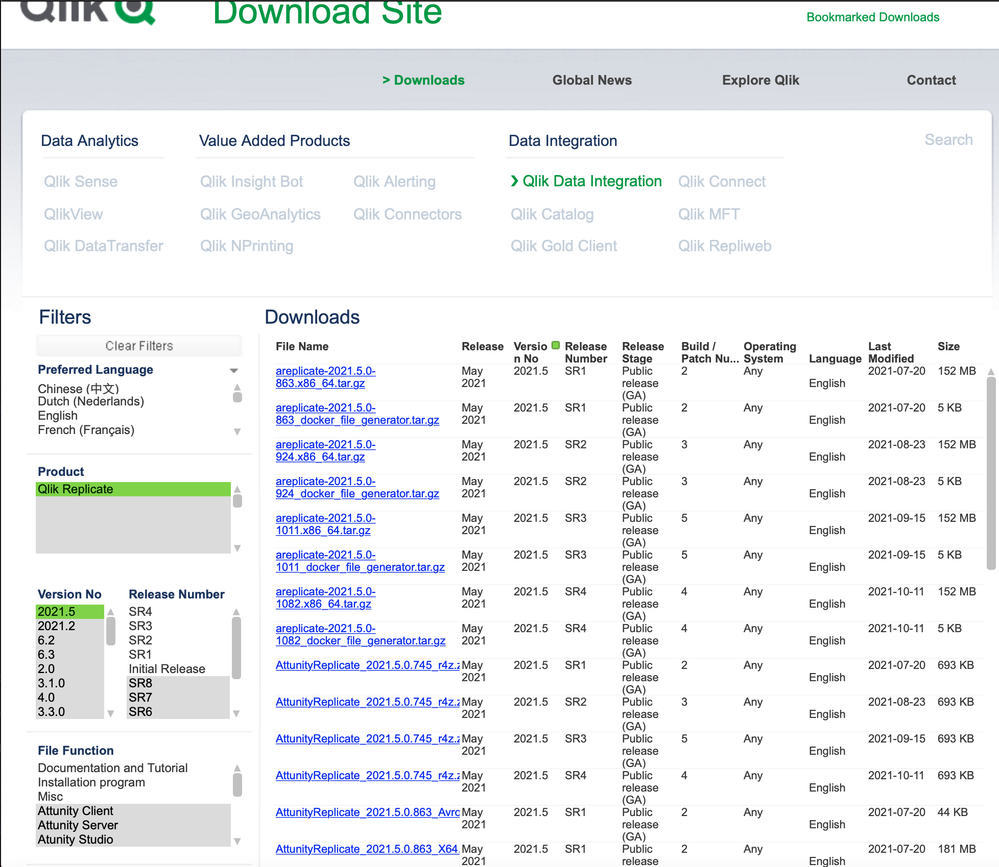The image size is (999, 867).
Task: Select Qlik Sense product
Action: coord(80,182)
